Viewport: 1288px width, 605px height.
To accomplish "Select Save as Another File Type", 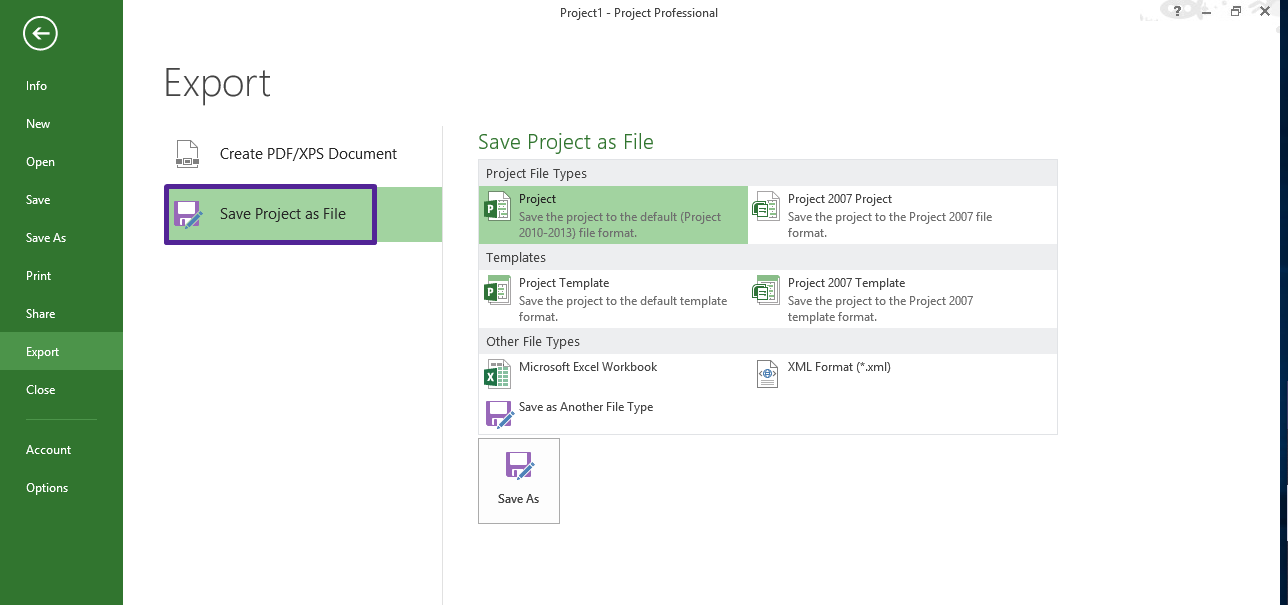I will click(x=585, y=408).
